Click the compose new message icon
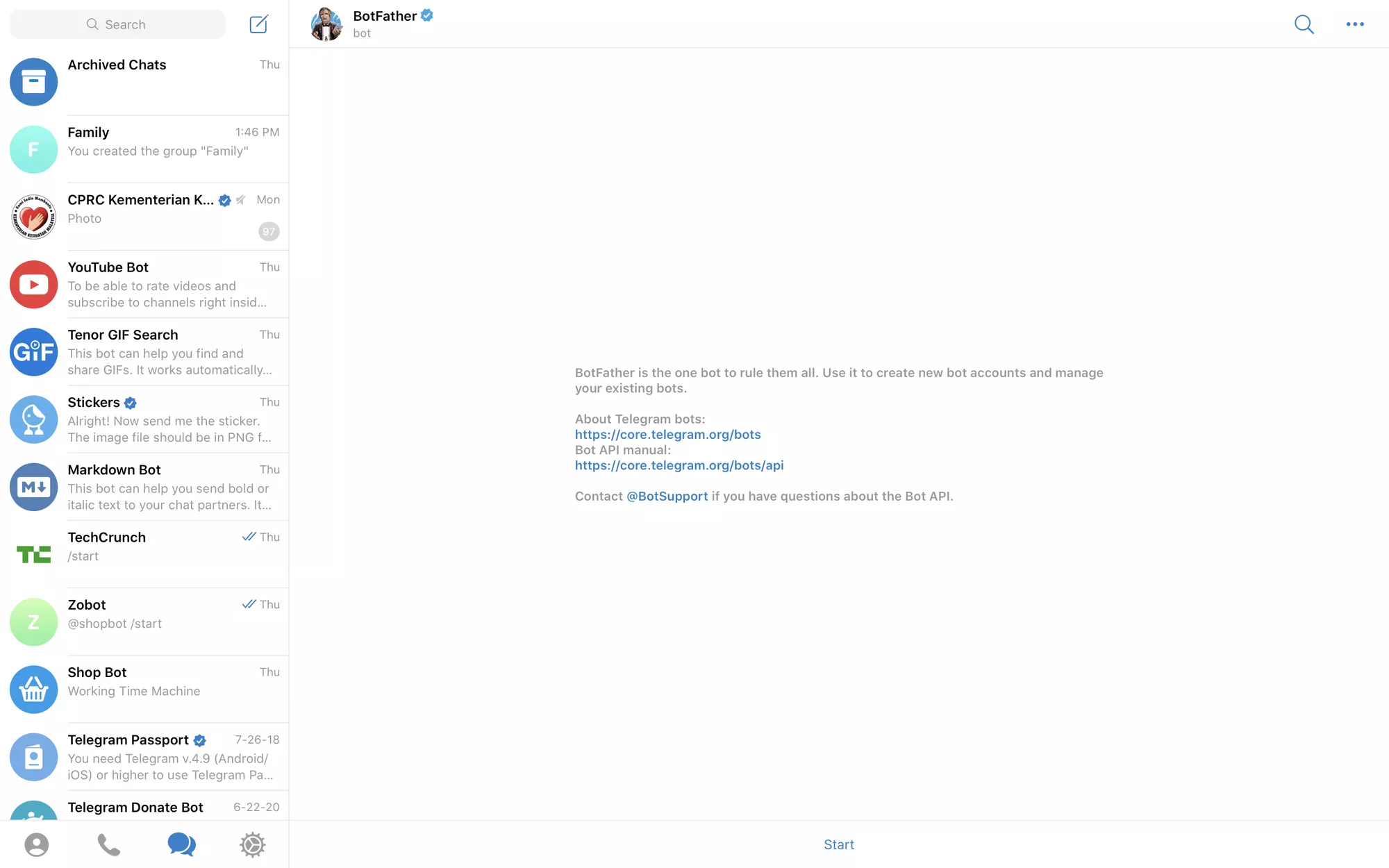Viewport: 1389px width, 868px height. tap(258, 24)
